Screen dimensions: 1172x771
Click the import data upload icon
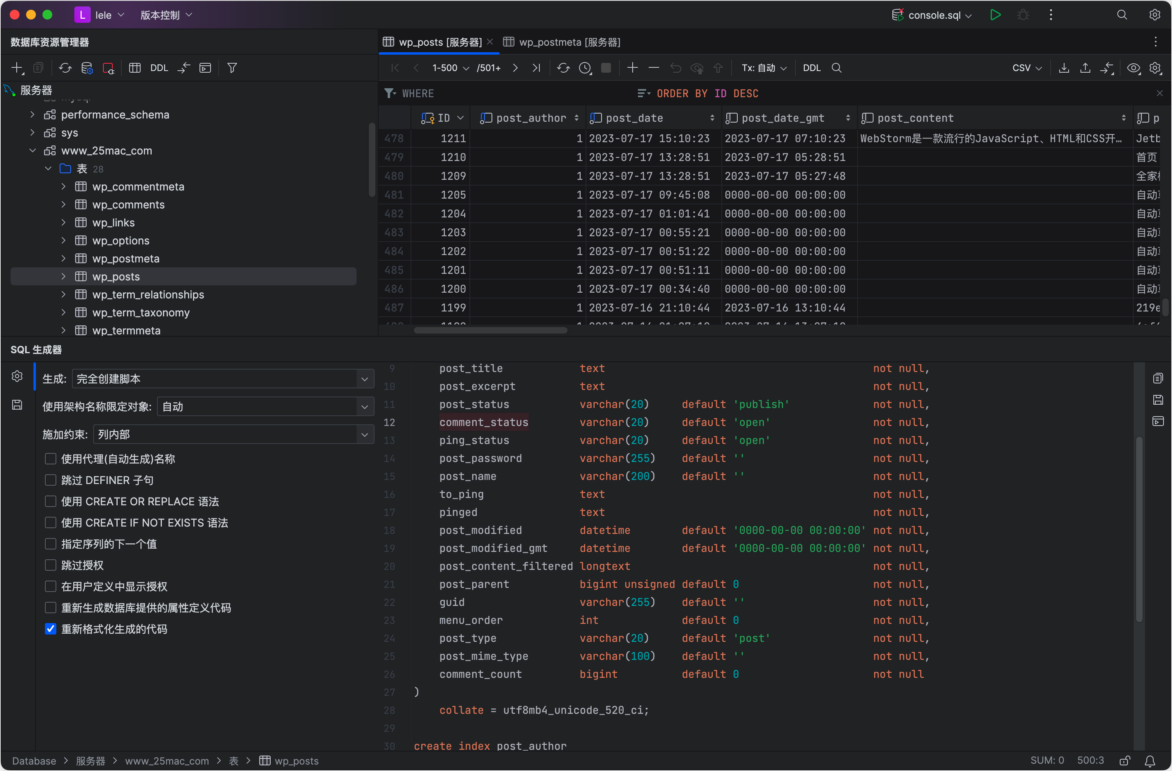pyautogui.click(x=1085, y=68)
